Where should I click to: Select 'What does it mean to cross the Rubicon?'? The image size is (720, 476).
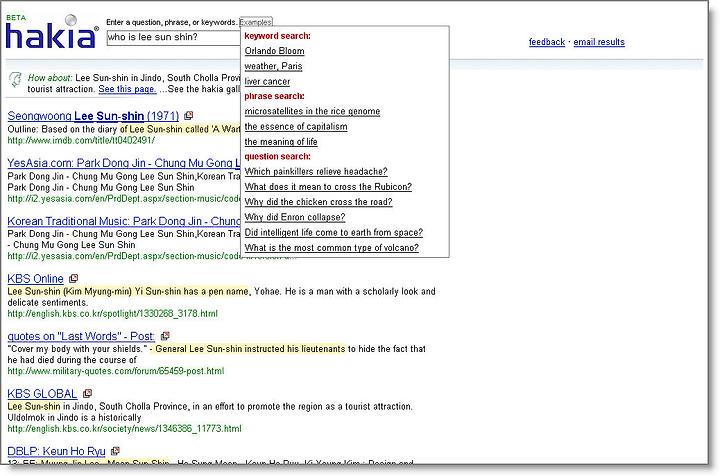[x=328, y=186]
